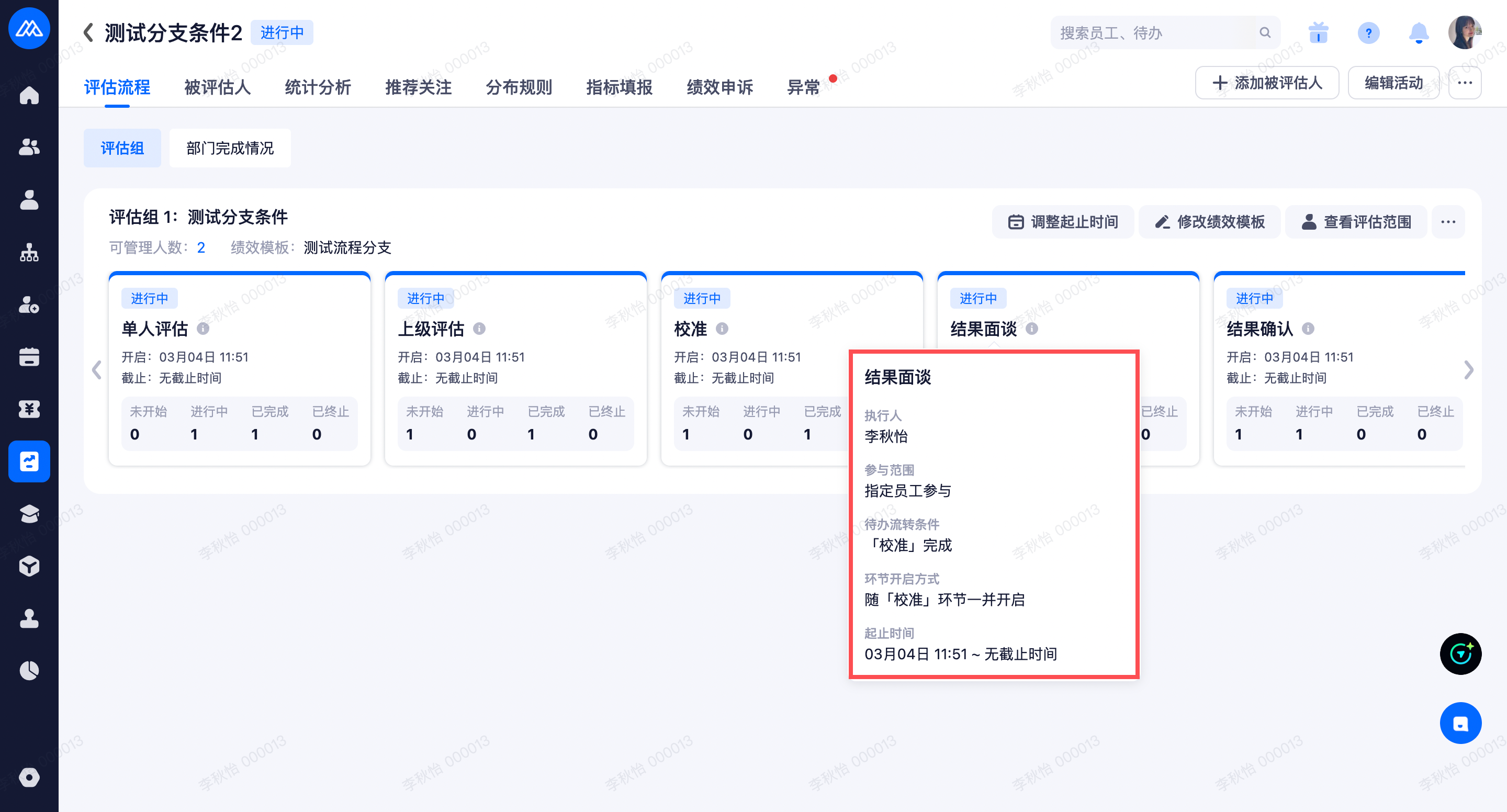Go back using the left chevron beside title
Image resolution: width=1507 pixels, height=812 pixels.
(88, 32)
